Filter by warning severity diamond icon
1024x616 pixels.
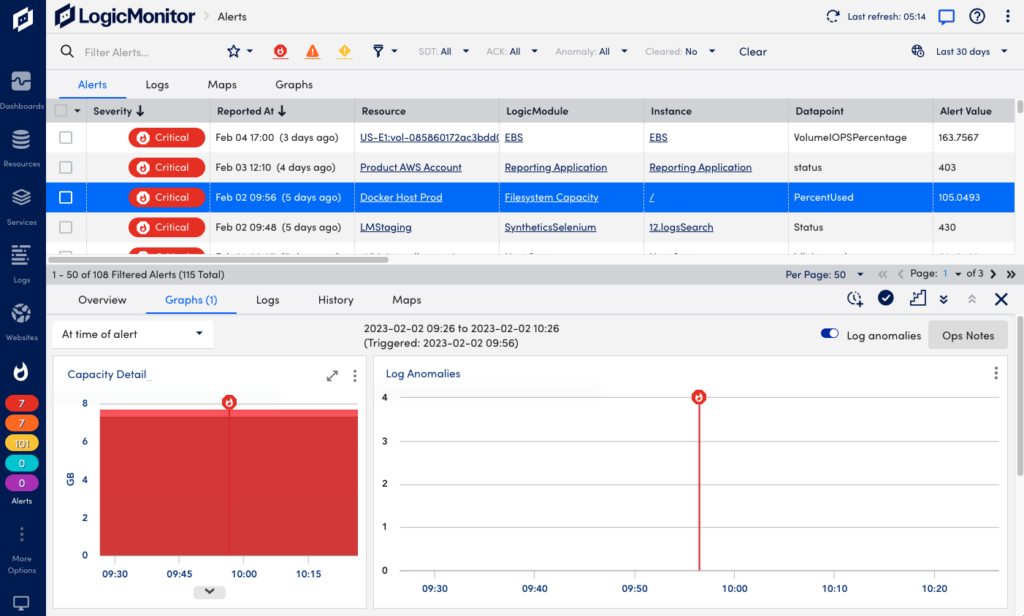pos(345,51)
